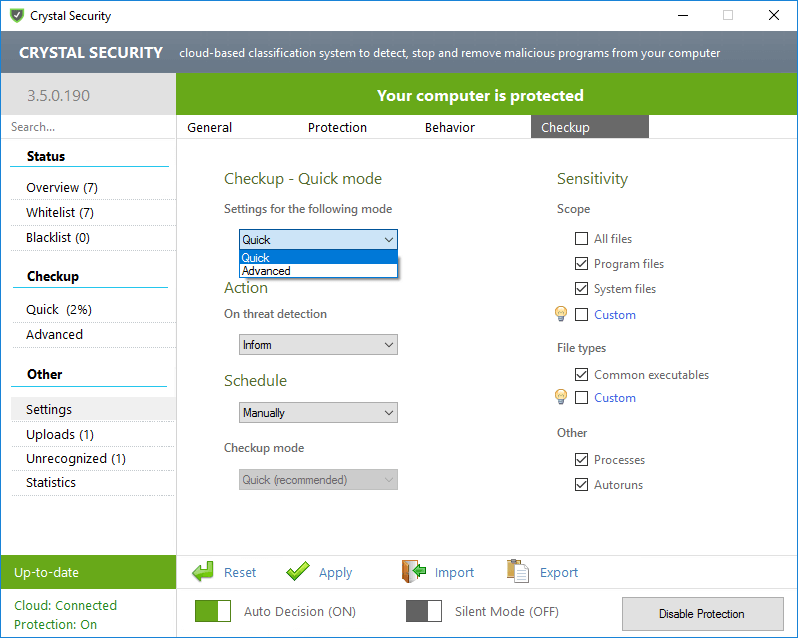Switch to the General tab

210,127
